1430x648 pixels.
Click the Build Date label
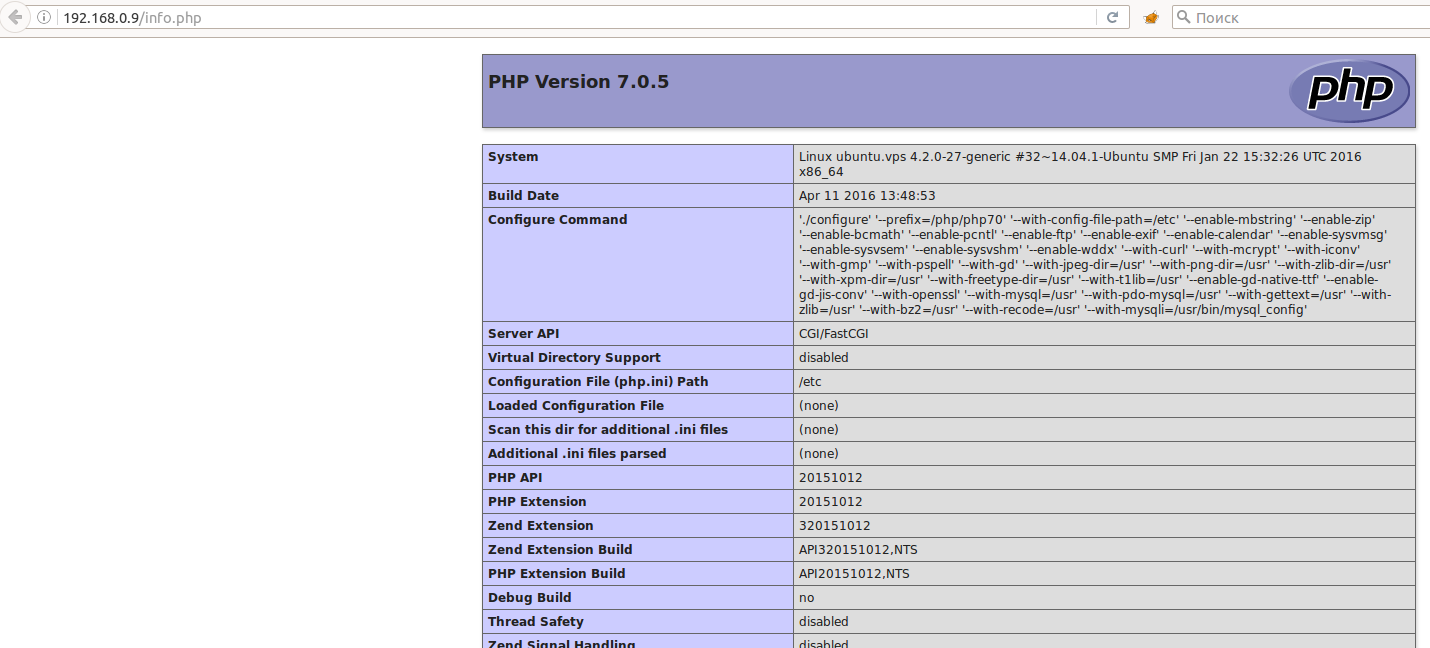[523, 196]
